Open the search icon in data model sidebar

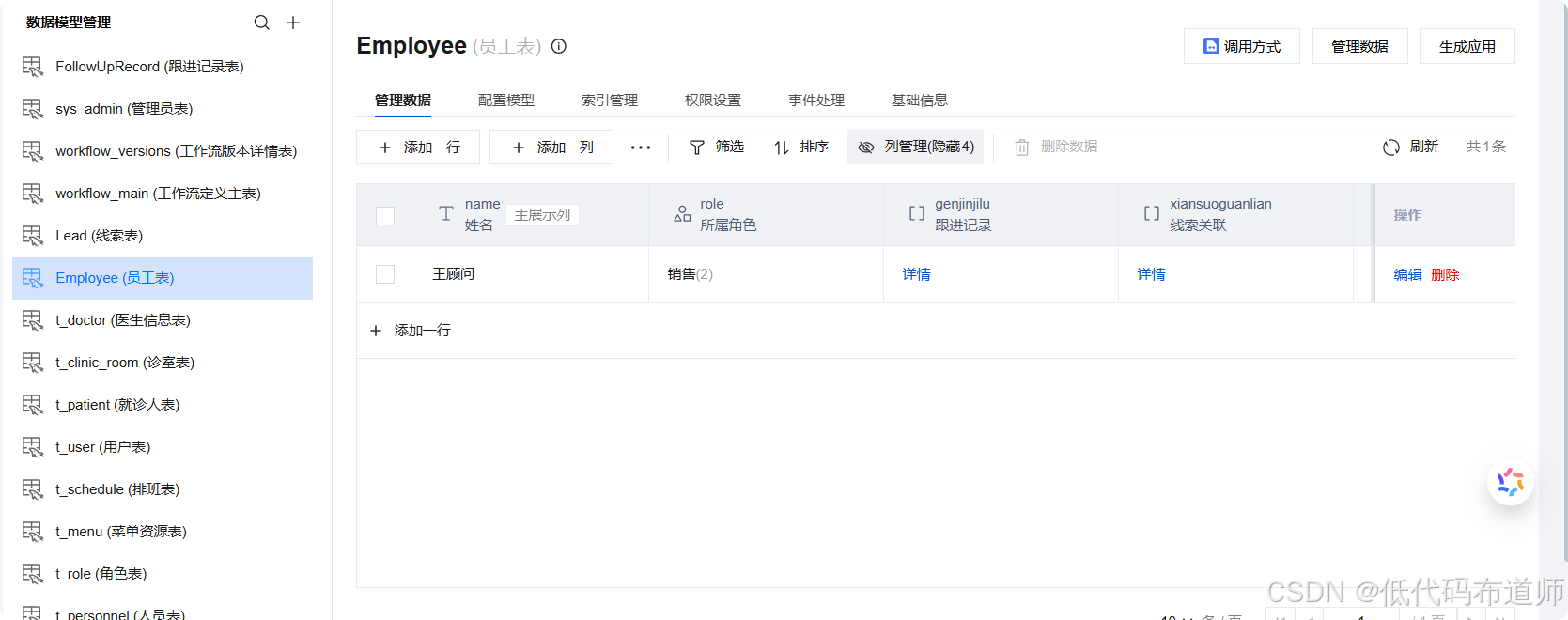[262, 23]
